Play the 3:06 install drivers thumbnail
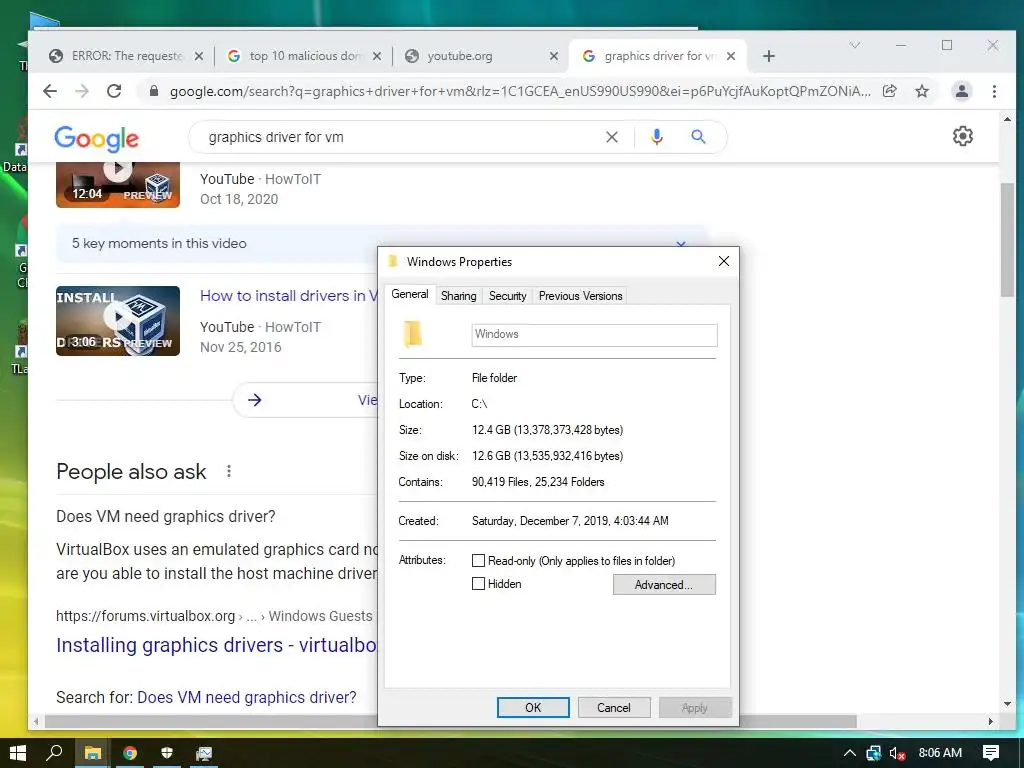This screenshot has width=1024, height=768. click(x=118, y=321)
